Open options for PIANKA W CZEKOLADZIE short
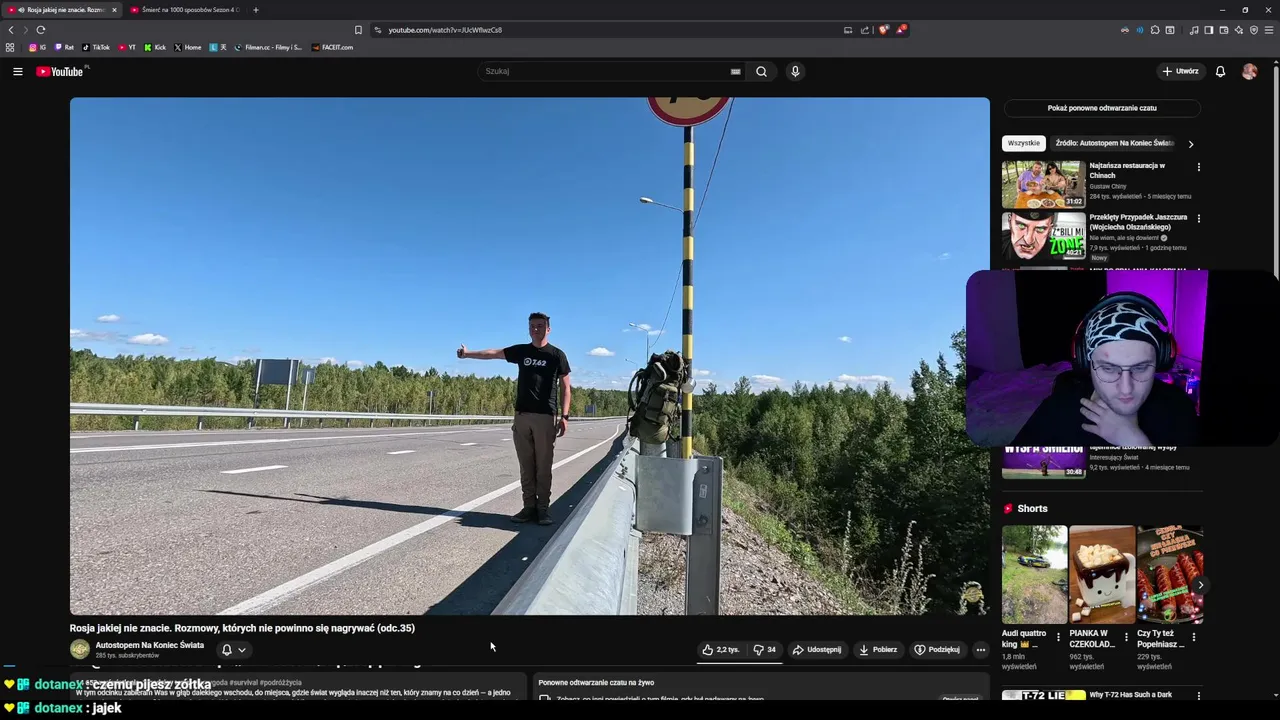 (x=1126, y=637)
